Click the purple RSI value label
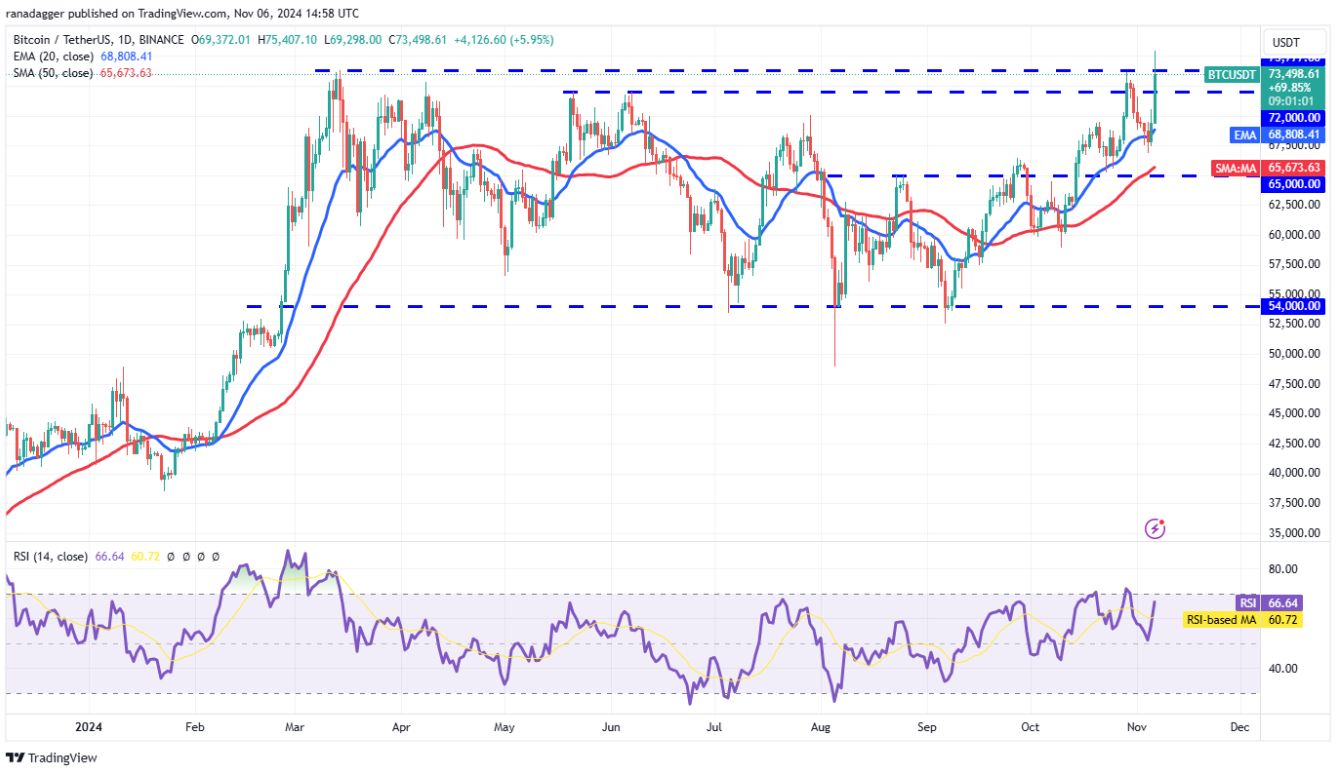This screenshot has width=1340, height=771. click(x=1247, y=604)
